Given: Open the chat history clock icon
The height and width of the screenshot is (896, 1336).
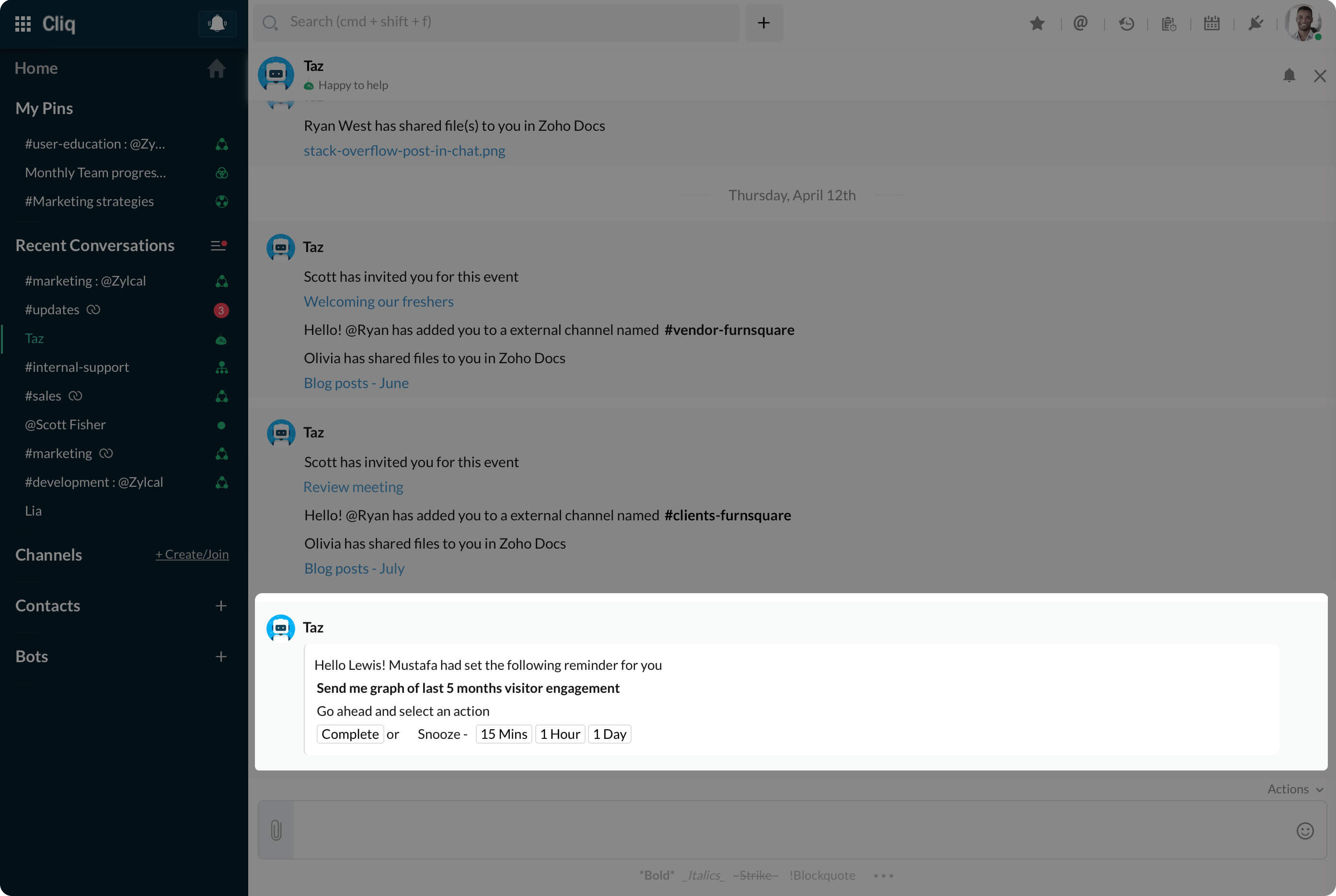Looking at the screenshot, I should point(1126,23).
